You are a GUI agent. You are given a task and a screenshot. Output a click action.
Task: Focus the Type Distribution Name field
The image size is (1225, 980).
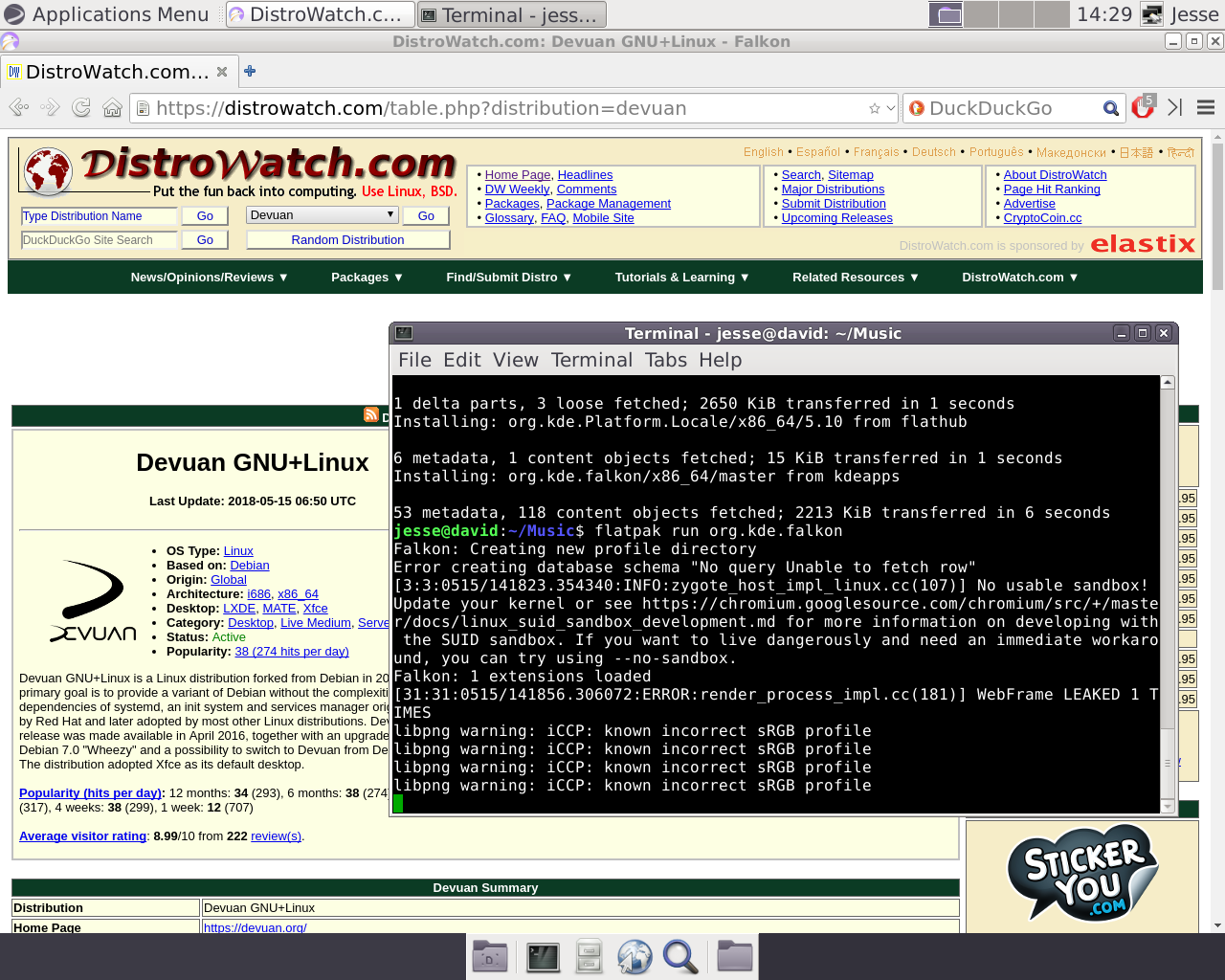click(99, 216)
